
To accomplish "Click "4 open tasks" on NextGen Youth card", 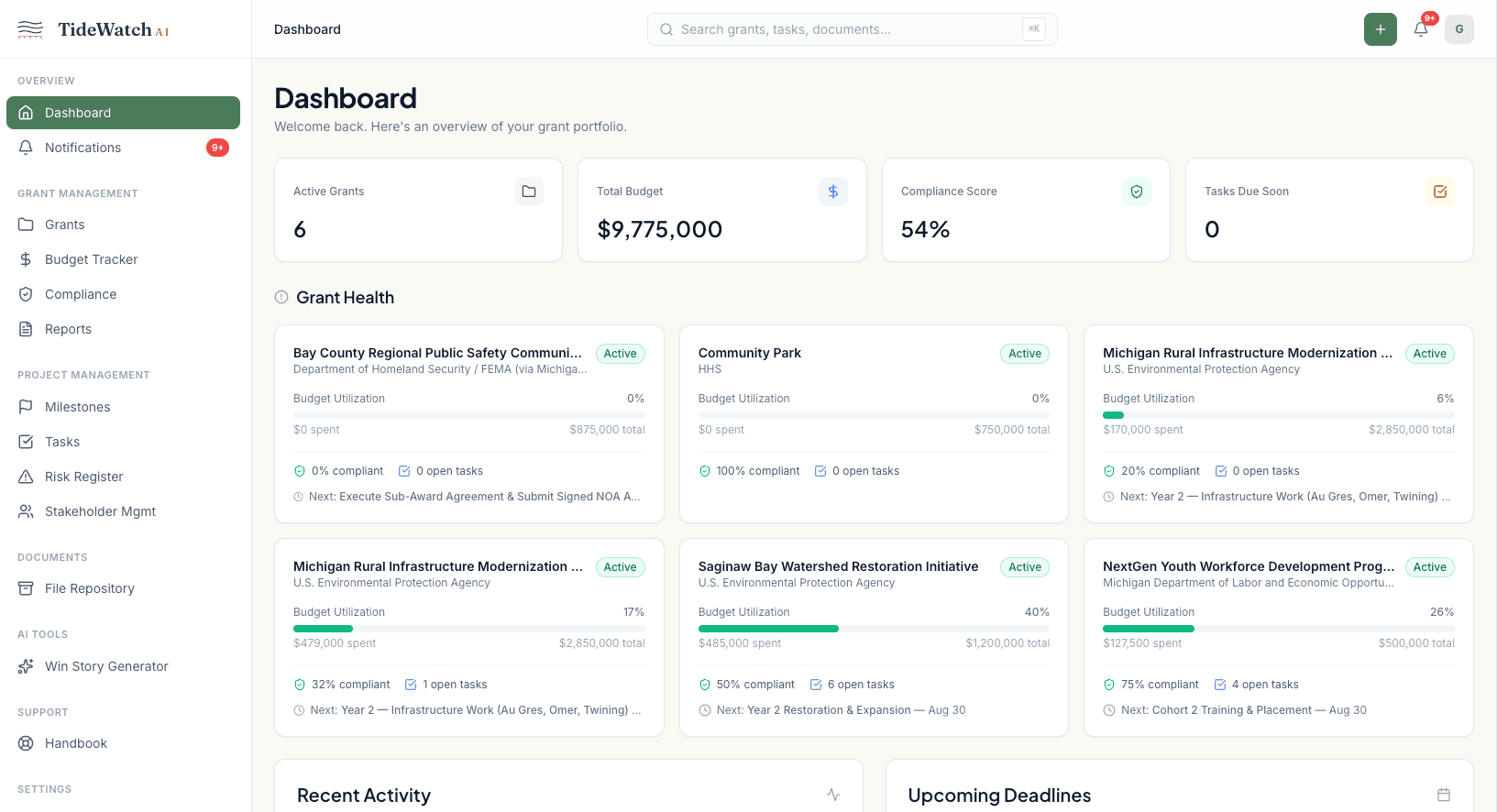I will pos(1256,685).
